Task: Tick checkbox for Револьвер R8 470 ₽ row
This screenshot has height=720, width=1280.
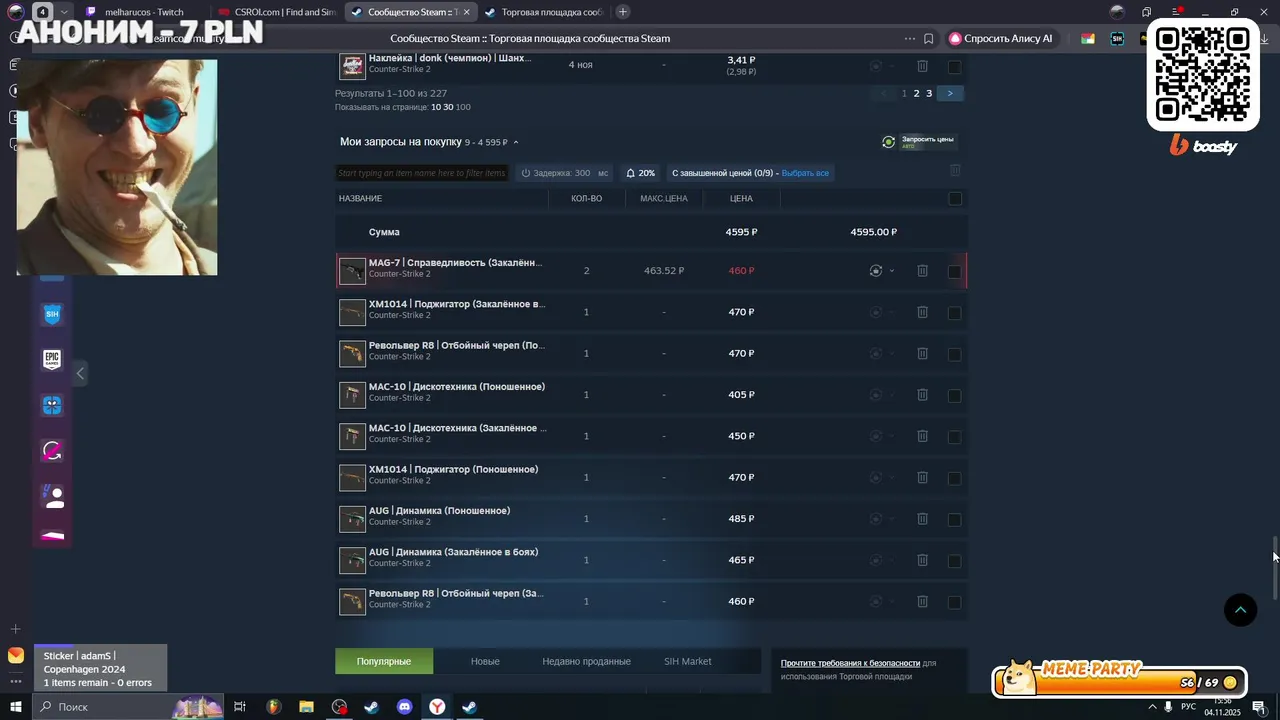Action: point(955,354)
